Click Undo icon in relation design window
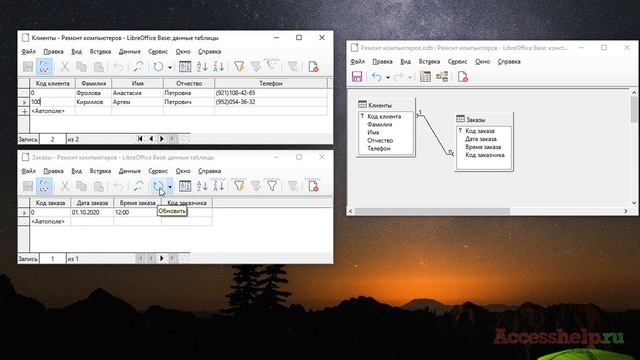Viewport: 640px width, 360px height. (377, 77)
